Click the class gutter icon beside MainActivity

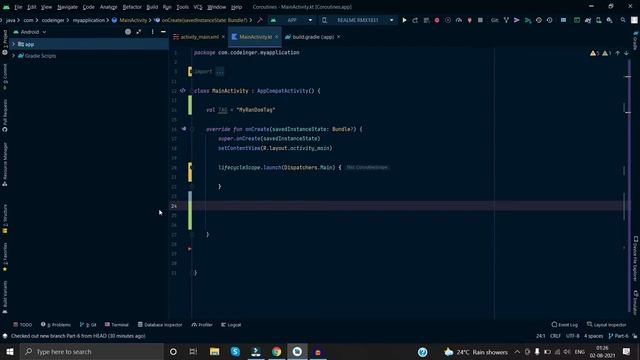point(183,91)
